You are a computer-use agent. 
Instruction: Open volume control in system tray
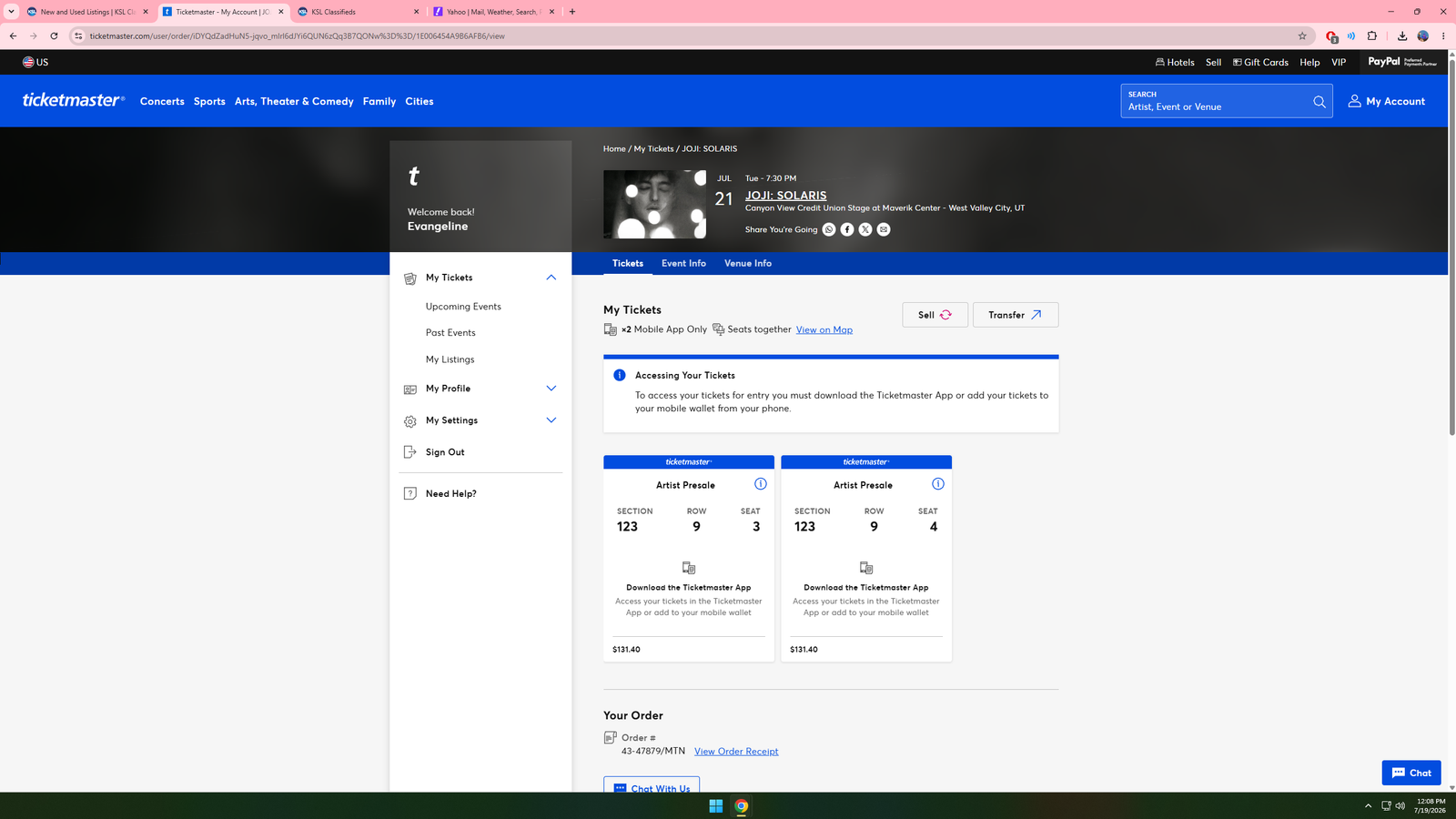[1400, 806]
